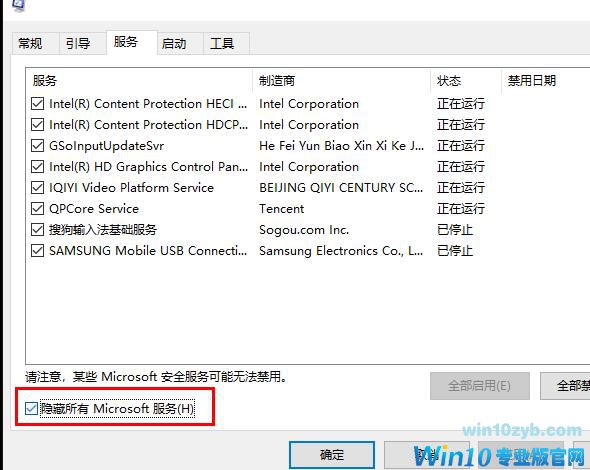Sort list by 制造商 column

[x=342, y=81]
